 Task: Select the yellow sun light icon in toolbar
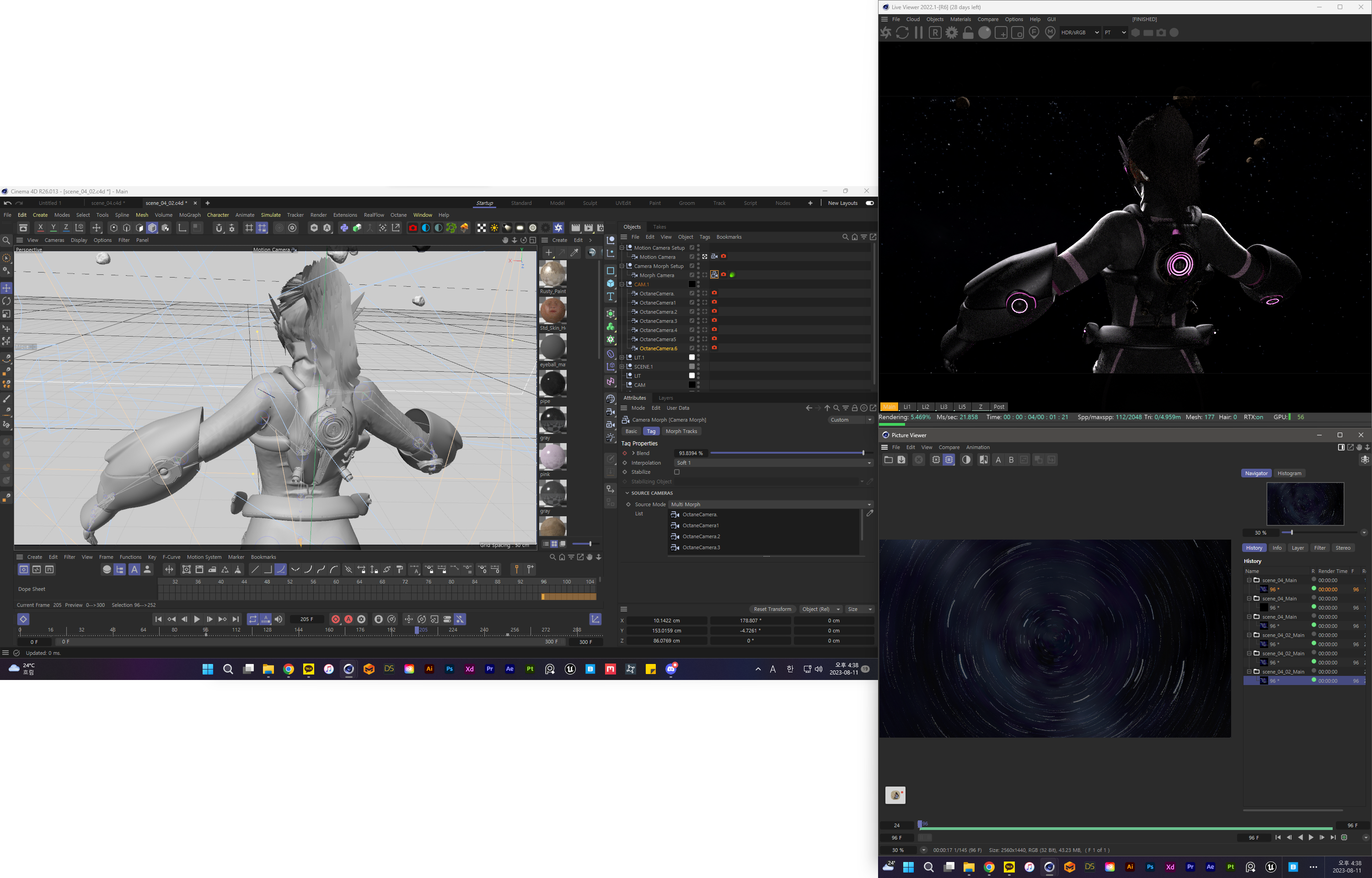click(x=494, y=228)
